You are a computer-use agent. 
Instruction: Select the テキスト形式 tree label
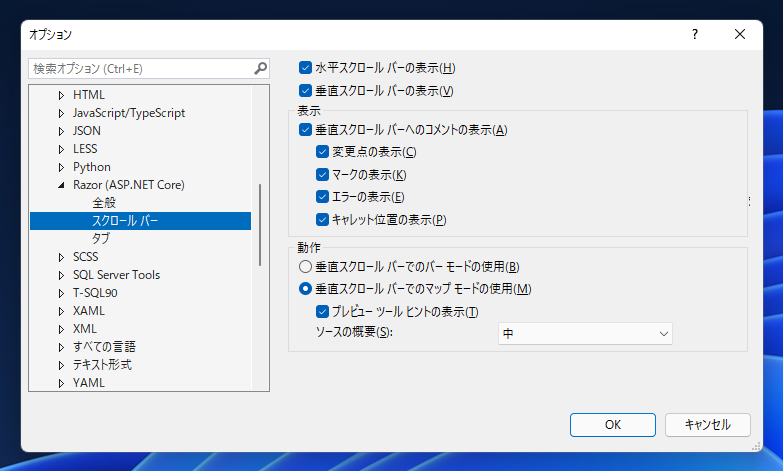[102, 365]
